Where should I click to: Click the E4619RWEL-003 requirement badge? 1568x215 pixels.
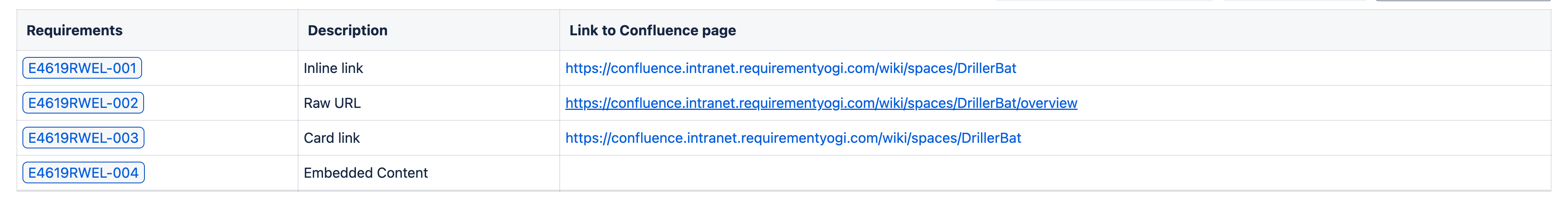pyautogui.click(x=83, y=138)
